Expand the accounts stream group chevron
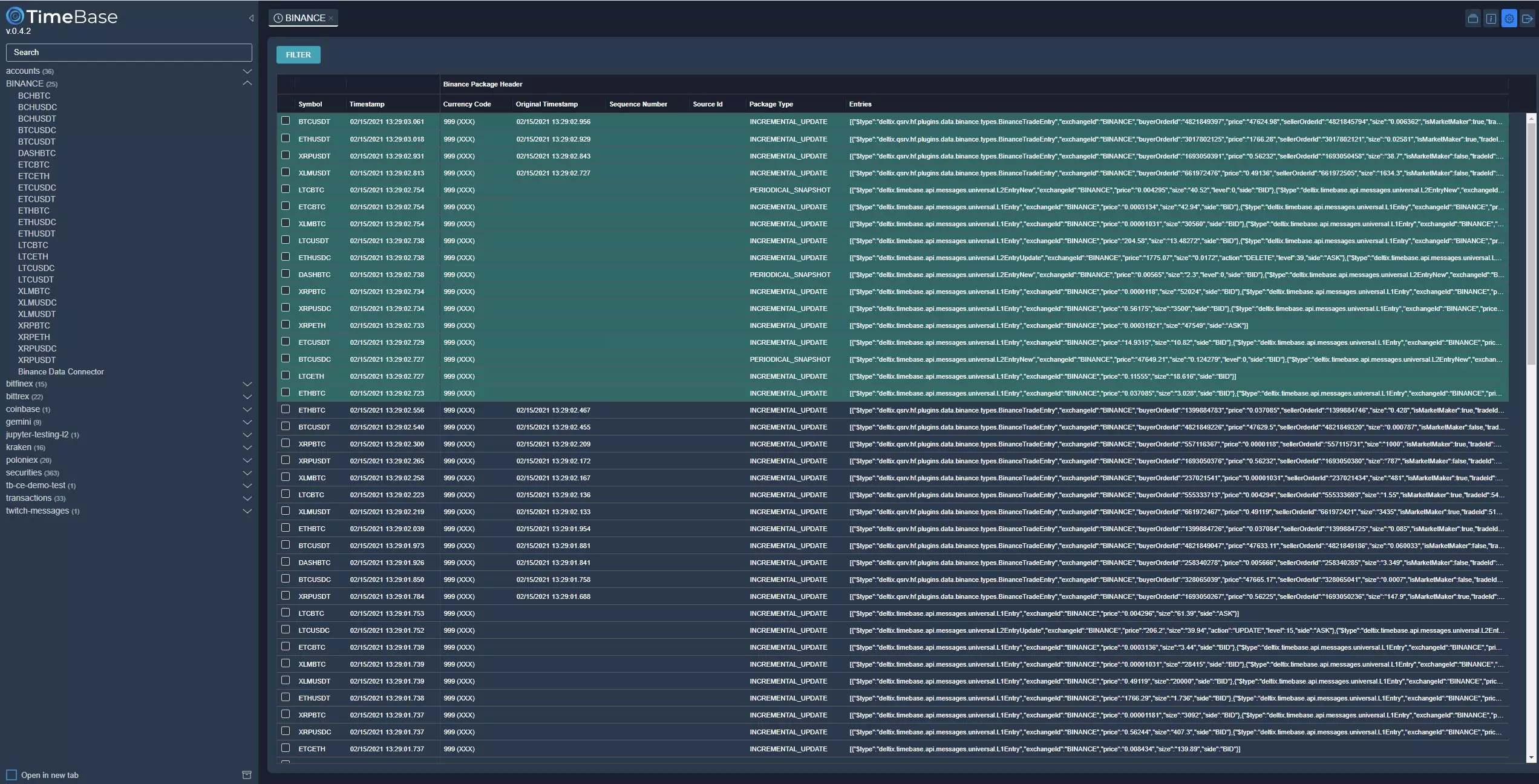 click(x=247, y=71)
